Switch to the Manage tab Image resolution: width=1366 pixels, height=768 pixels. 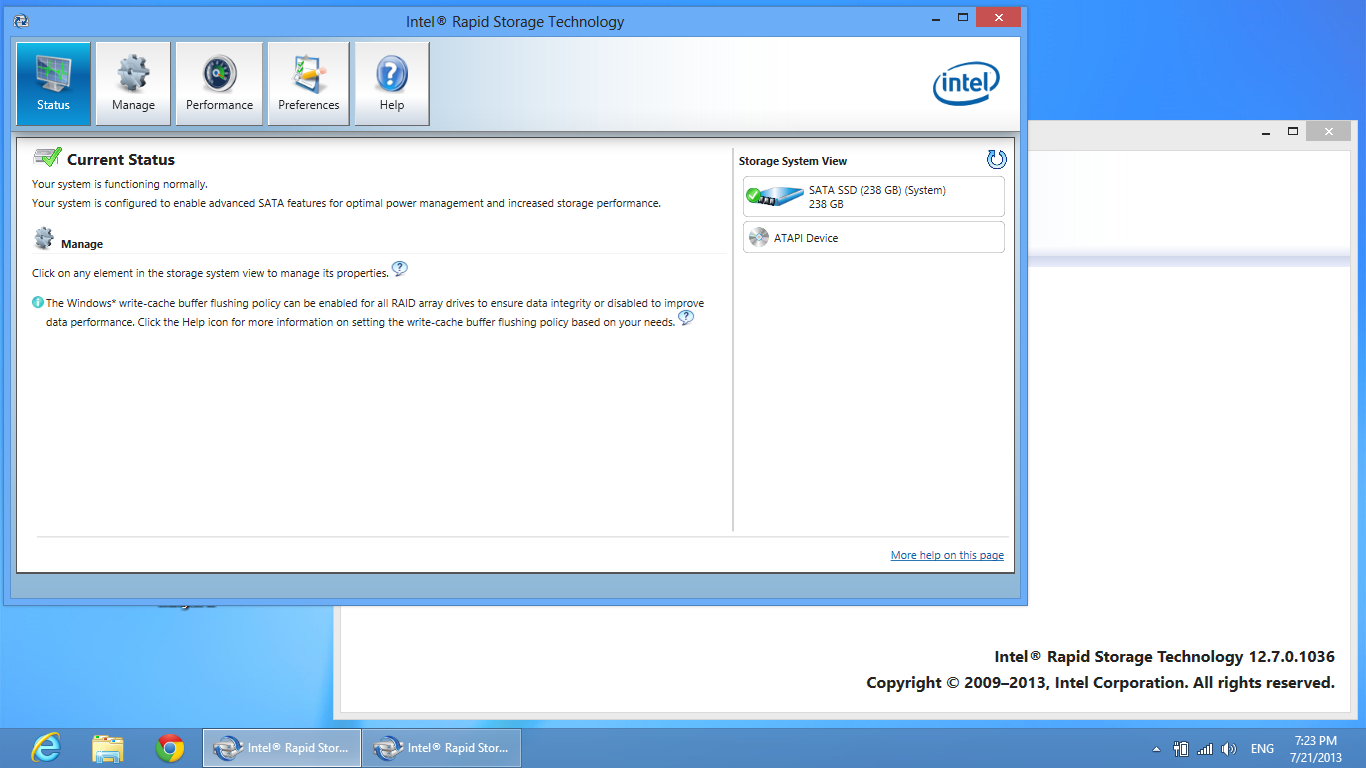point(133,84)
